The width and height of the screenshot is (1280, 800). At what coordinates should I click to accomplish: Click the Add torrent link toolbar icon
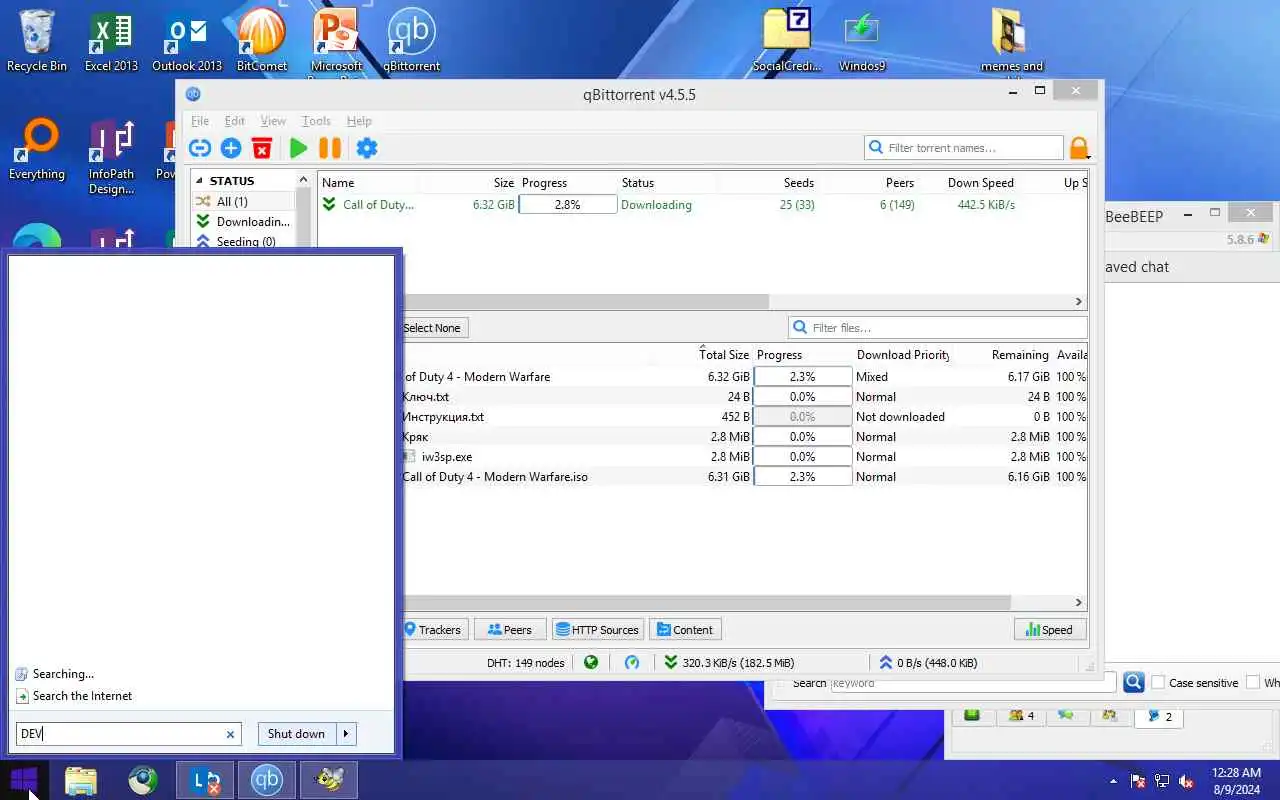(x=200, y=148)
